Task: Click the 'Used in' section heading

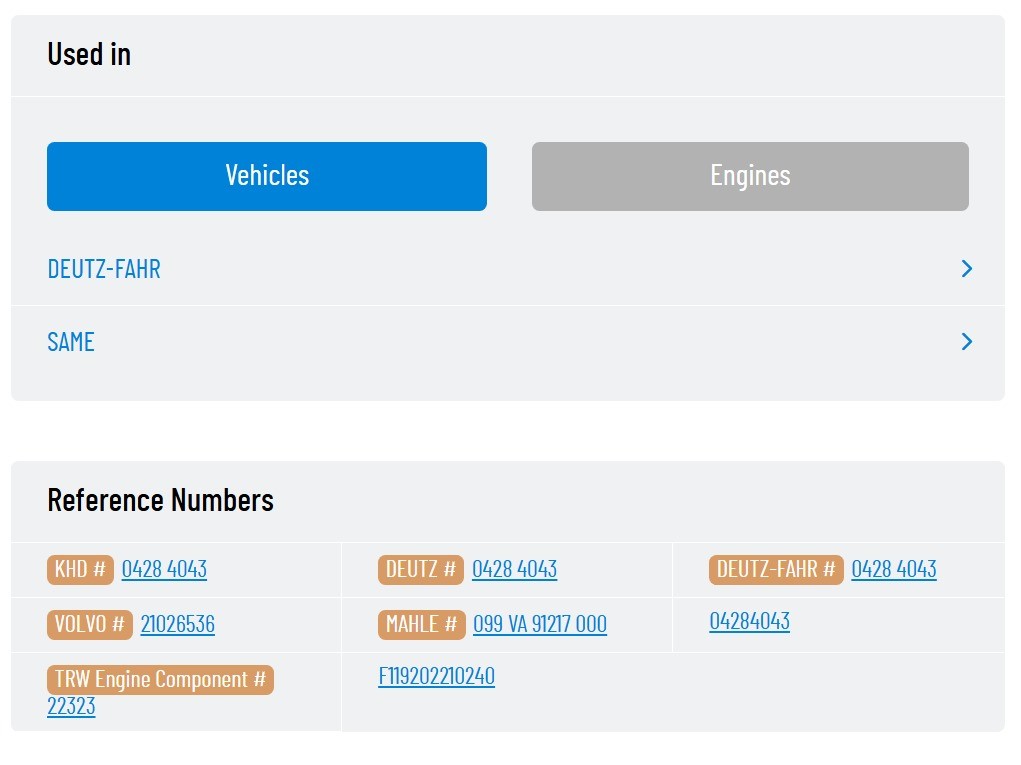Action: 89,54
